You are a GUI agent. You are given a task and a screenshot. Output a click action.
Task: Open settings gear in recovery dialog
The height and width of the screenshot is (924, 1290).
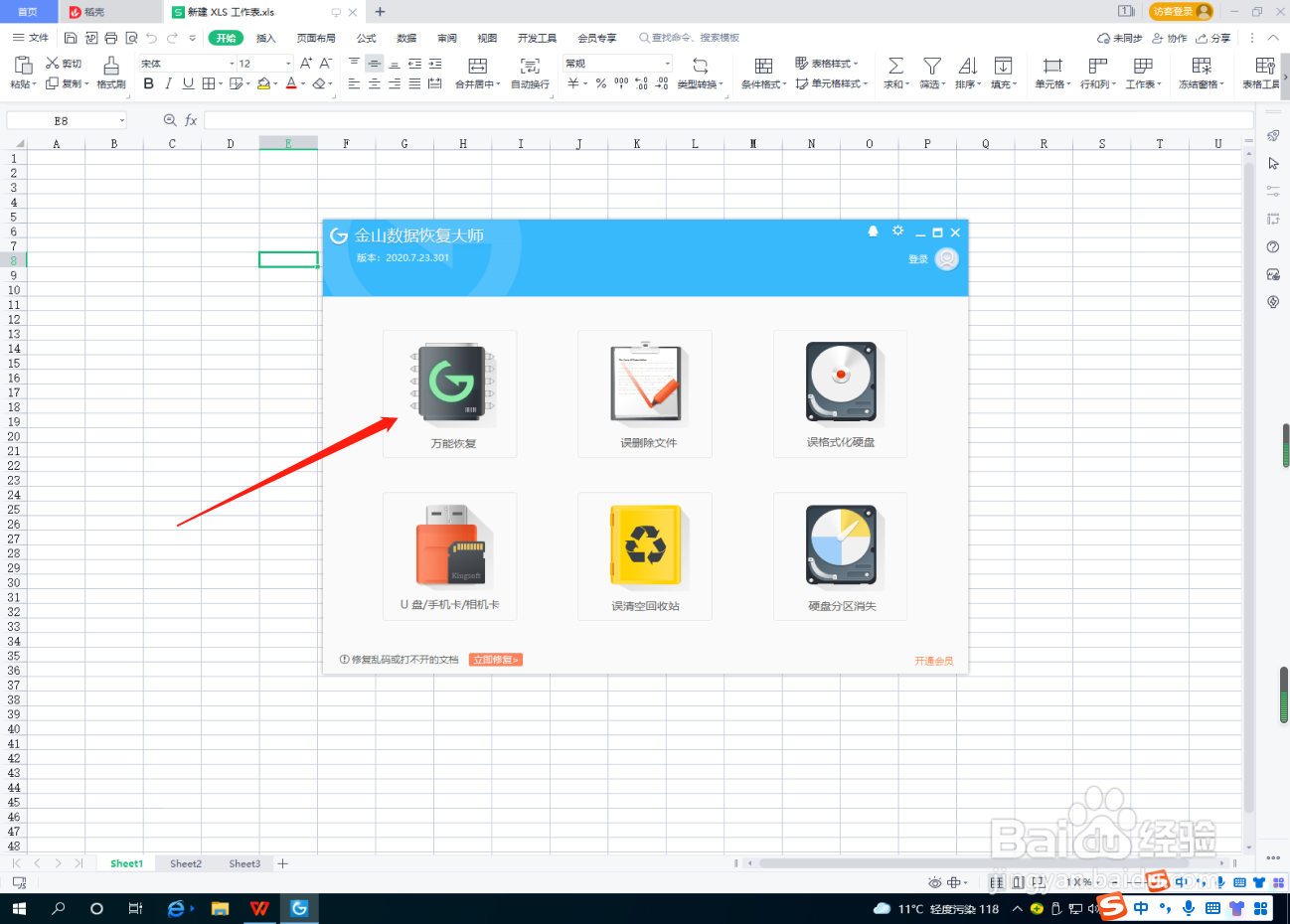coord(897,231)
